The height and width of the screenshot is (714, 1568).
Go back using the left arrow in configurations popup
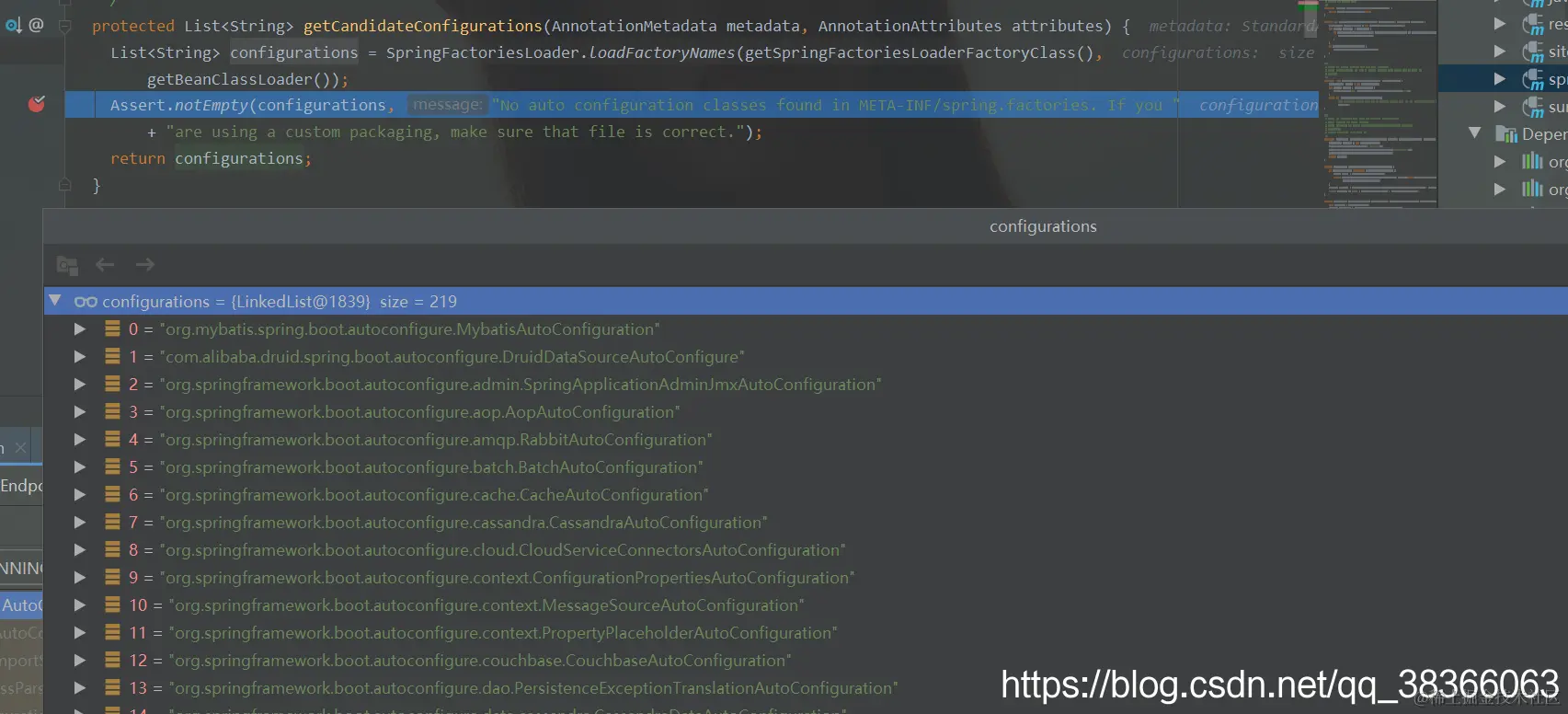[x=105, y=265]
